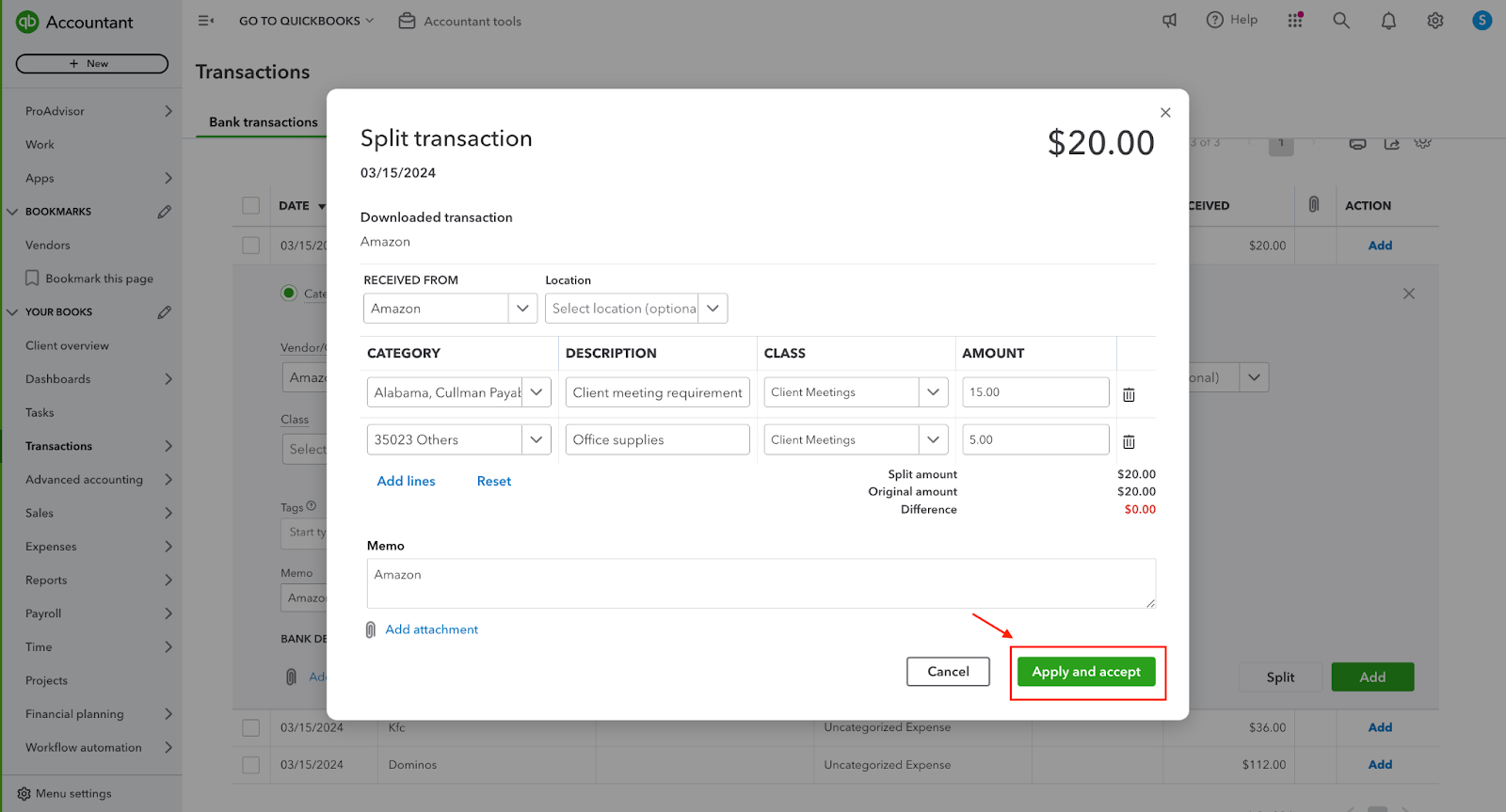Image resolution: width=1506 pixels, height=812 pixels.
Task: Open the 35023 Others category dropdown
Action: coord(537,439)
